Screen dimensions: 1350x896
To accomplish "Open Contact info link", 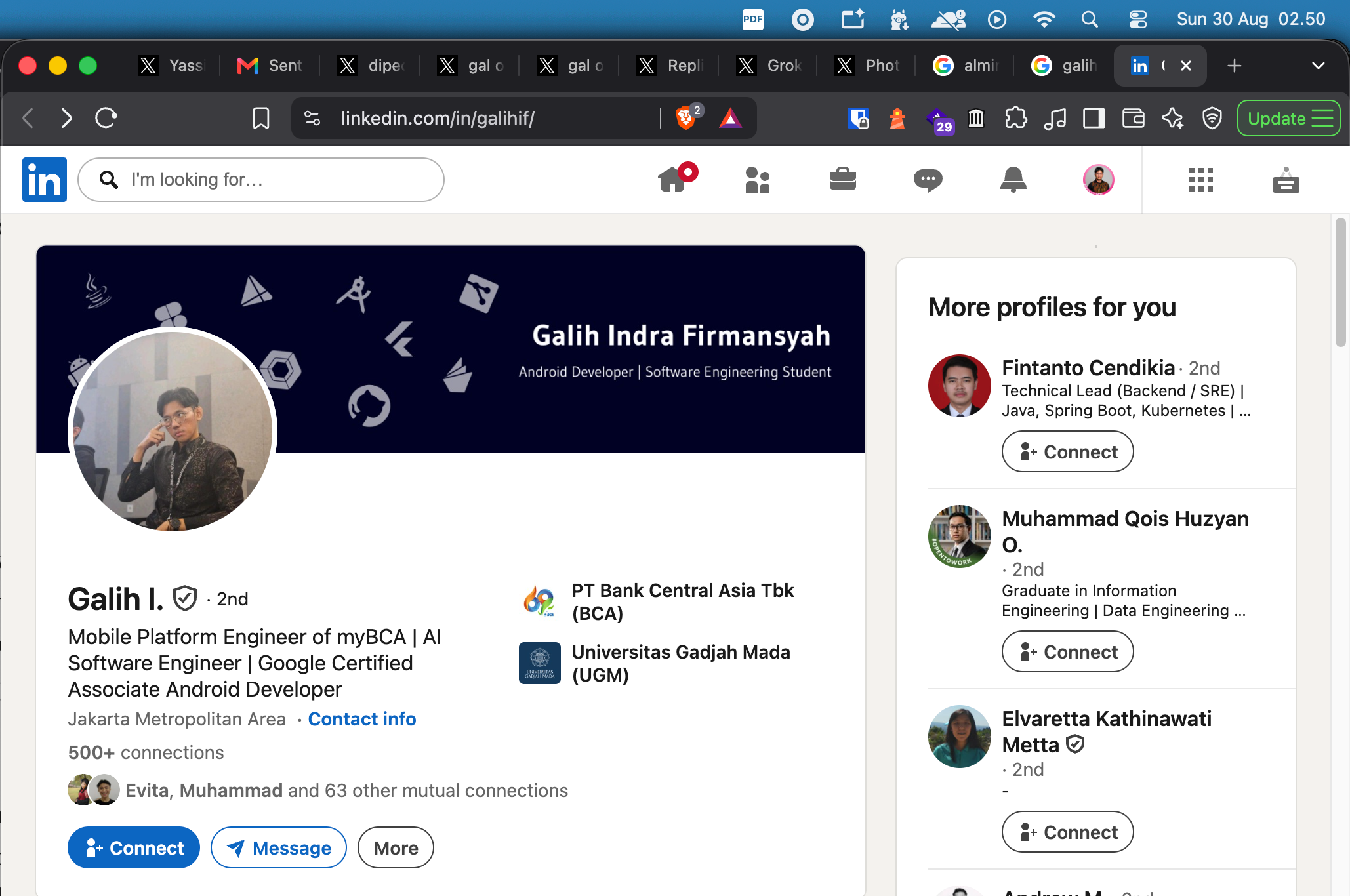I will click(x=362, y=719).
